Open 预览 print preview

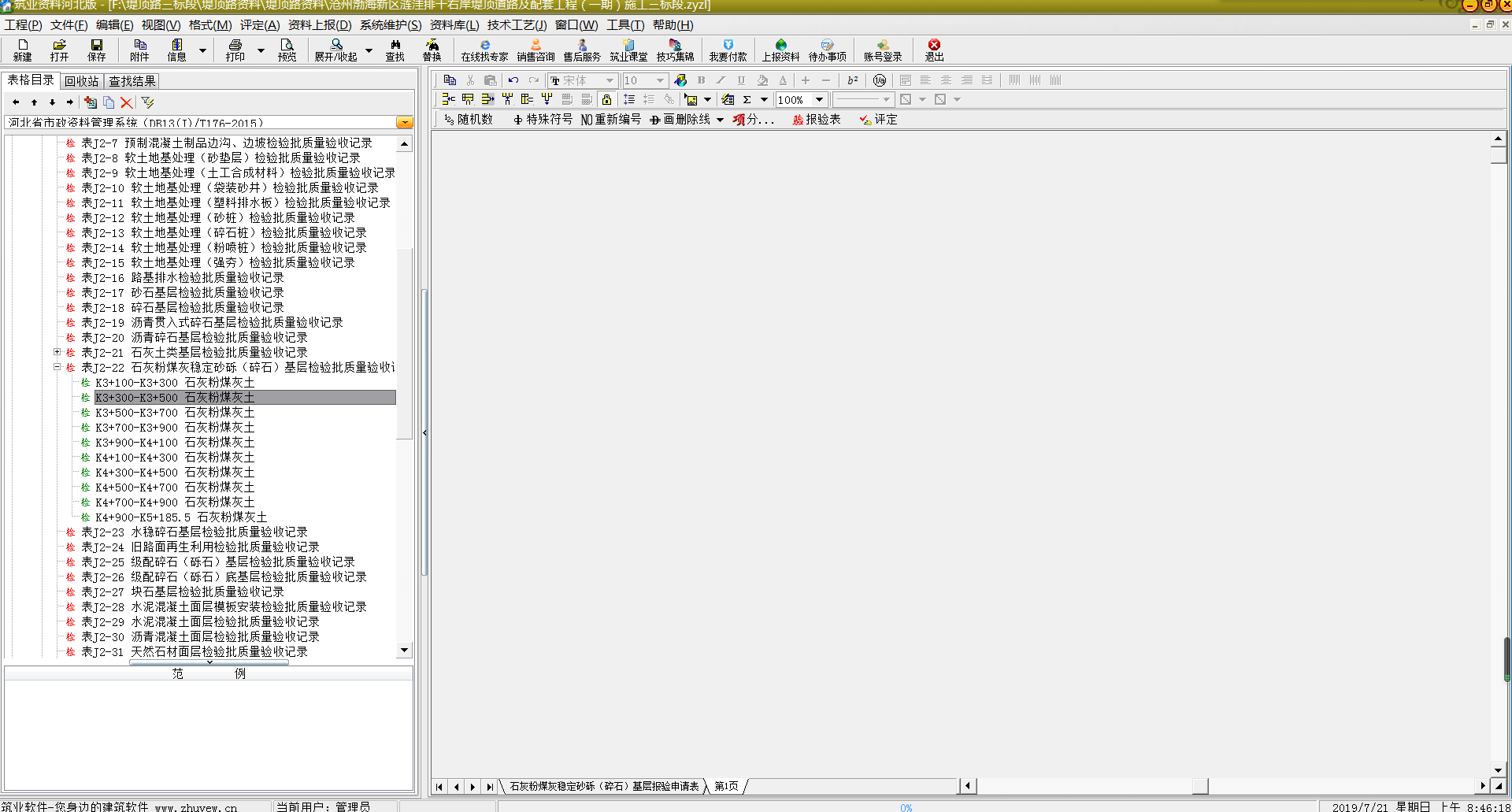click(x=287, y=50)
